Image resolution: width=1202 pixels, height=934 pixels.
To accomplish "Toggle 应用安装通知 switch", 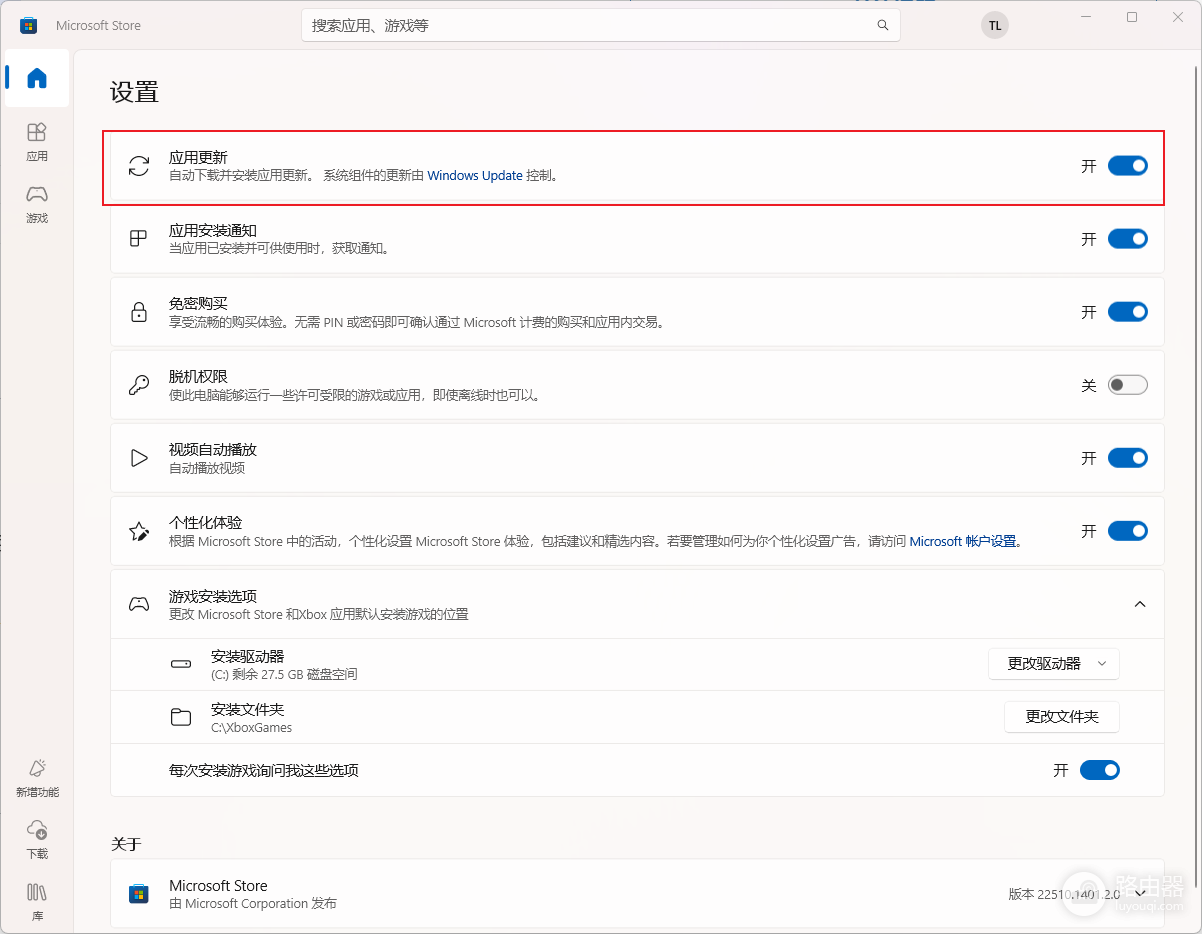I will tap(1127, 239).
